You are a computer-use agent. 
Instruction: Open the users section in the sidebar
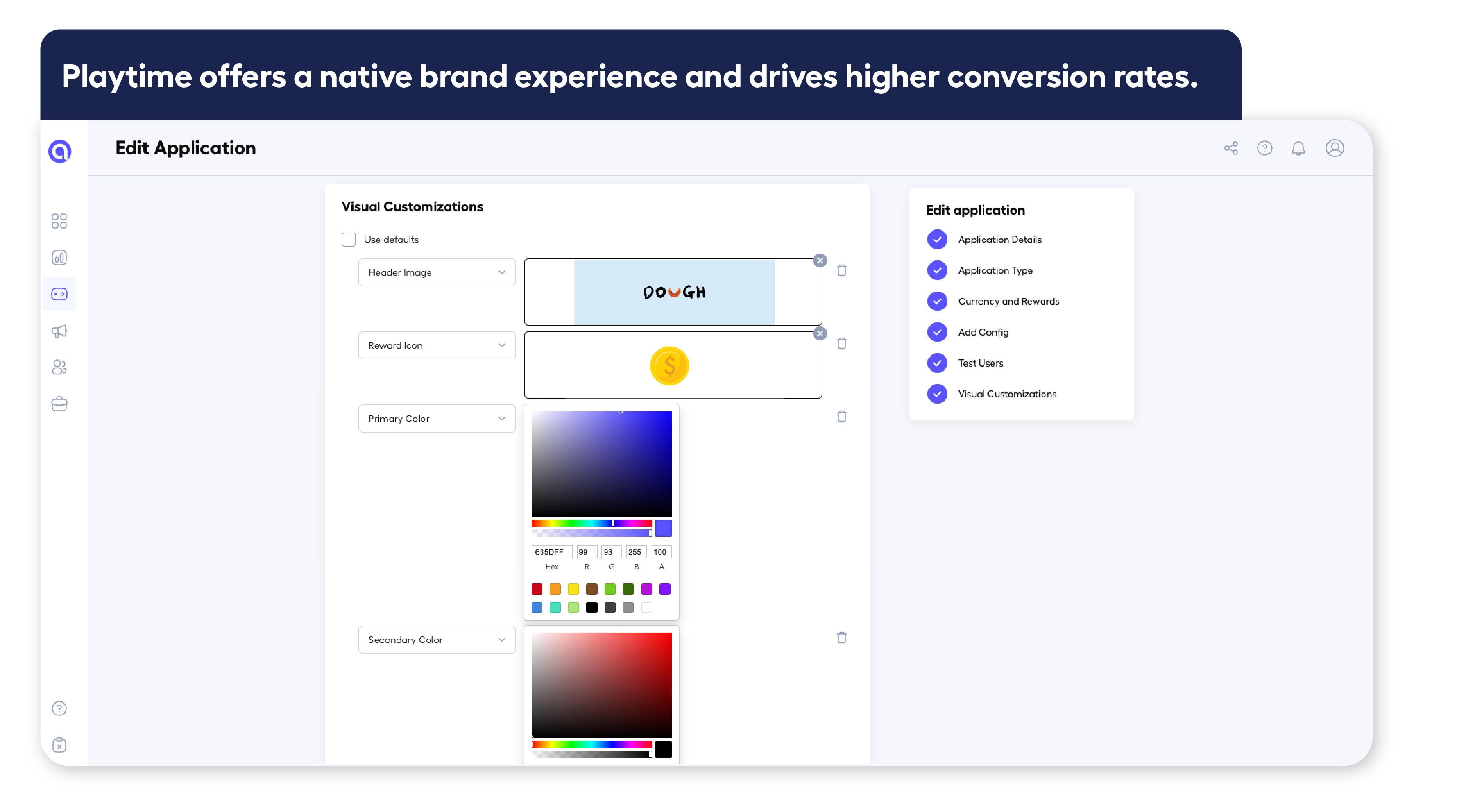pos(59,367)
